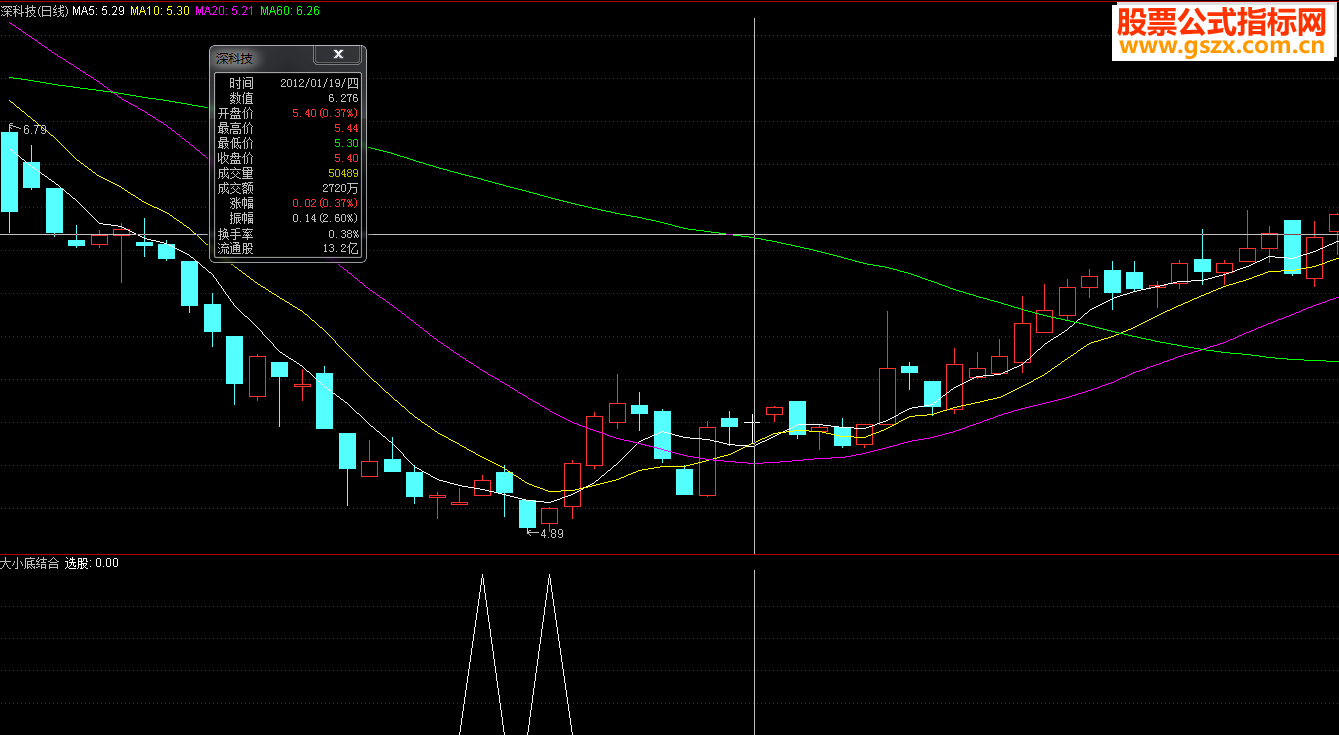This screenshot has width=1339, height=735.
Task: Click the 开盘价 value 5.40(0.37%)
Action: 325,113
